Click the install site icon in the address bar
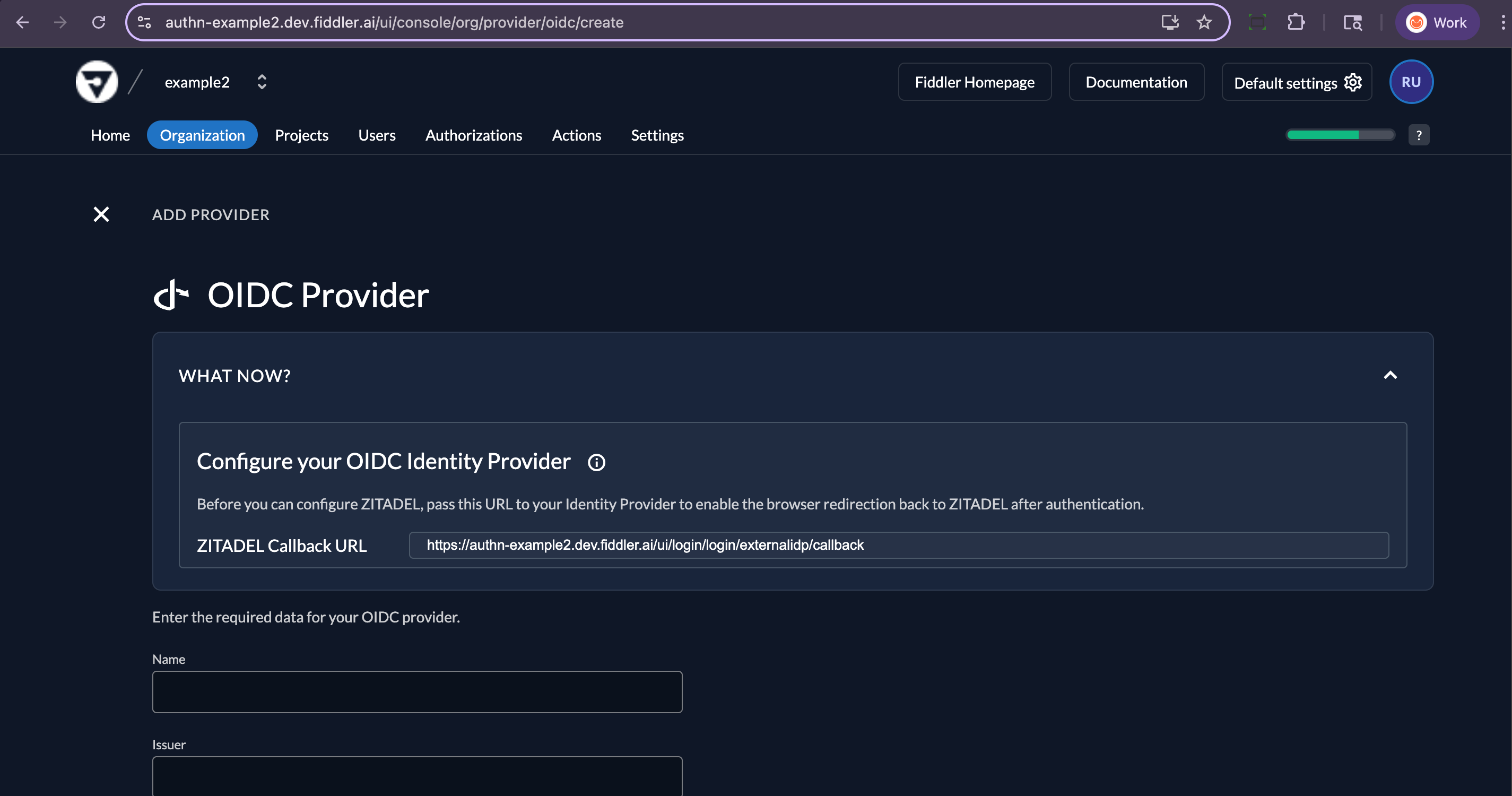The image size is (1512, 796). 1170,22
